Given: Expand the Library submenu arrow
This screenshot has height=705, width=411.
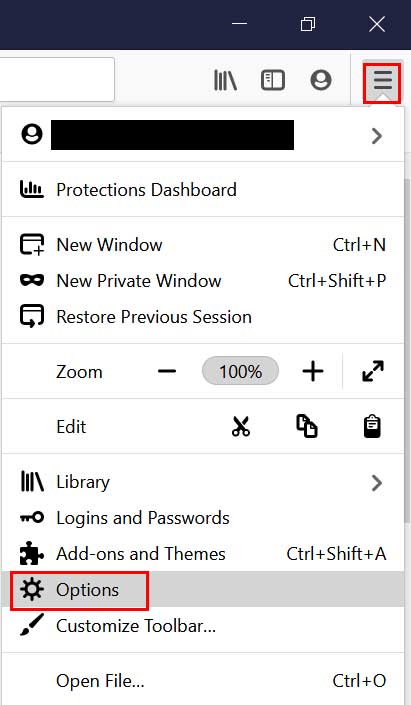Looking at the screenshot, I should point(377,482).
